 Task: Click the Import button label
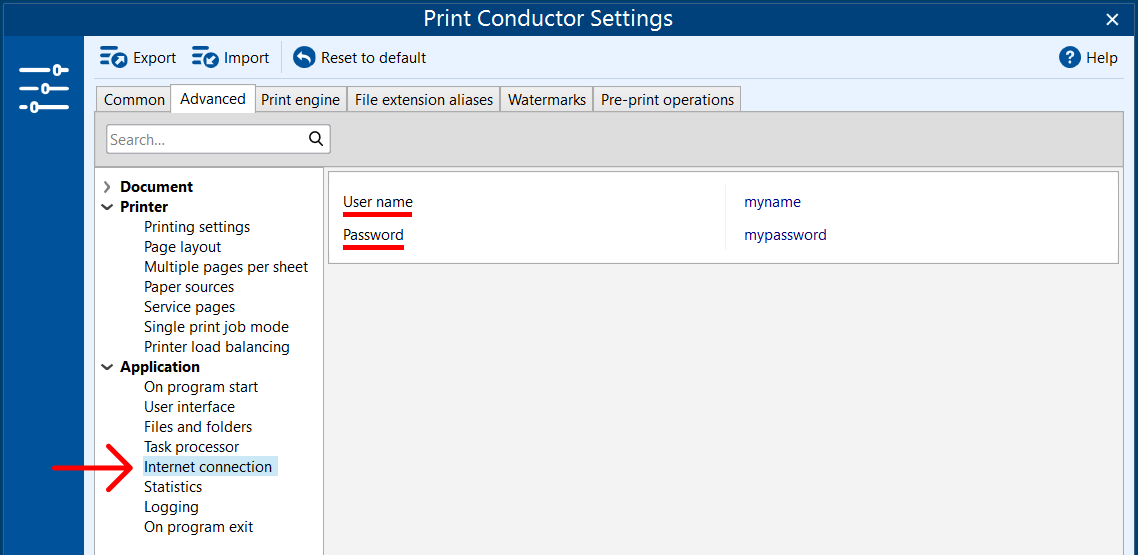click(x=246, y=58)
